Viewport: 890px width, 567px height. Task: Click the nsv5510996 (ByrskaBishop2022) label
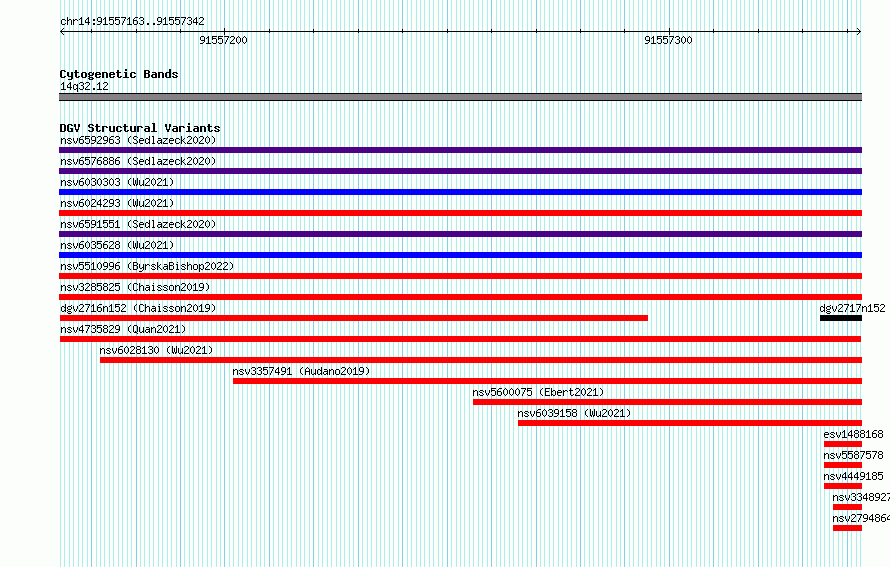pos(147,266)
